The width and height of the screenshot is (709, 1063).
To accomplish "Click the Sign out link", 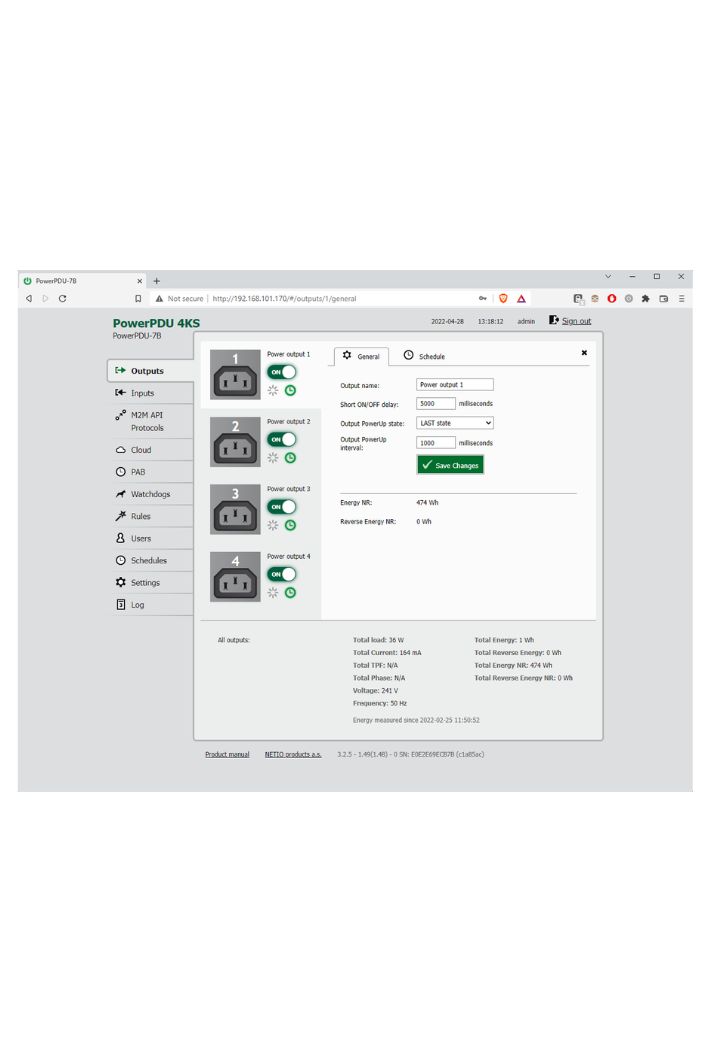I will click(575, 321).
